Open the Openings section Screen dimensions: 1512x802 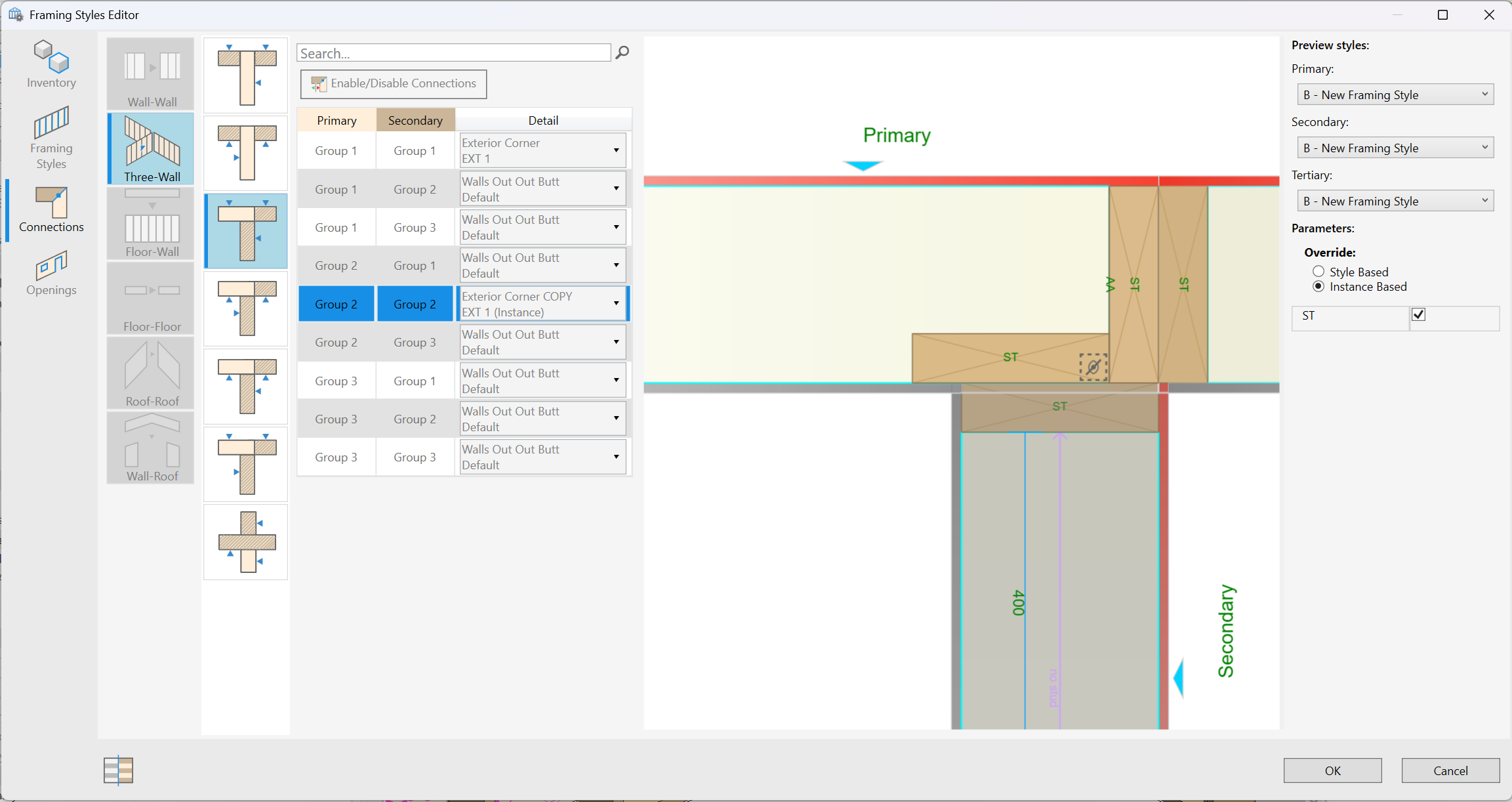[51, 273]
